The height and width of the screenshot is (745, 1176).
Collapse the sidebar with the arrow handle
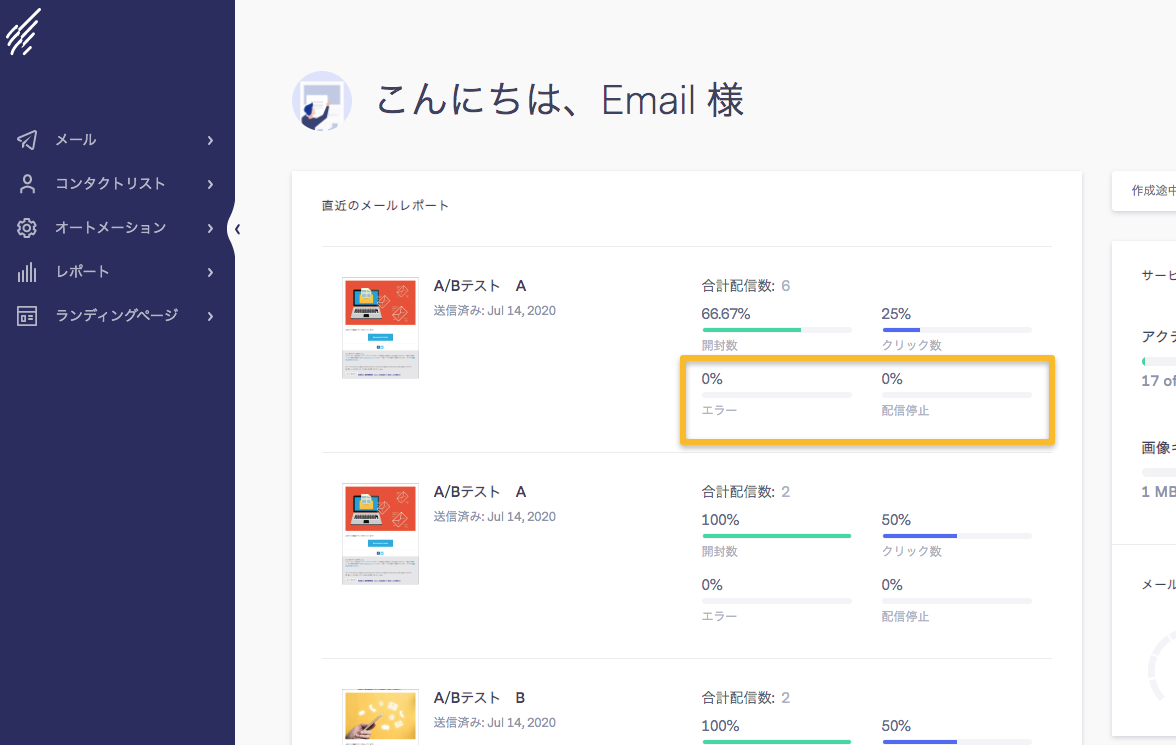237,229
